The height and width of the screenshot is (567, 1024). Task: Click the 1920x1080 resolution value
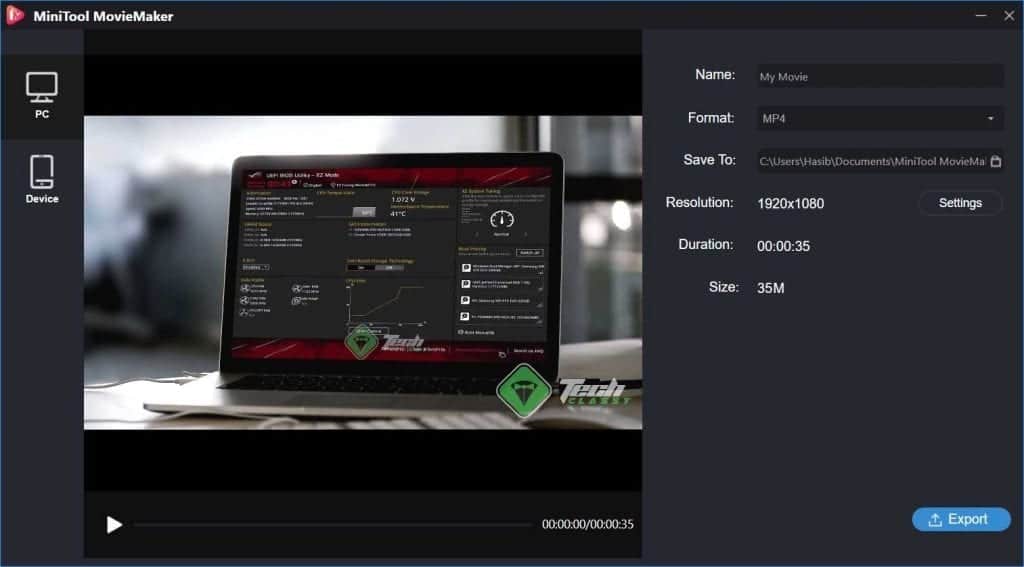point(791,203)
